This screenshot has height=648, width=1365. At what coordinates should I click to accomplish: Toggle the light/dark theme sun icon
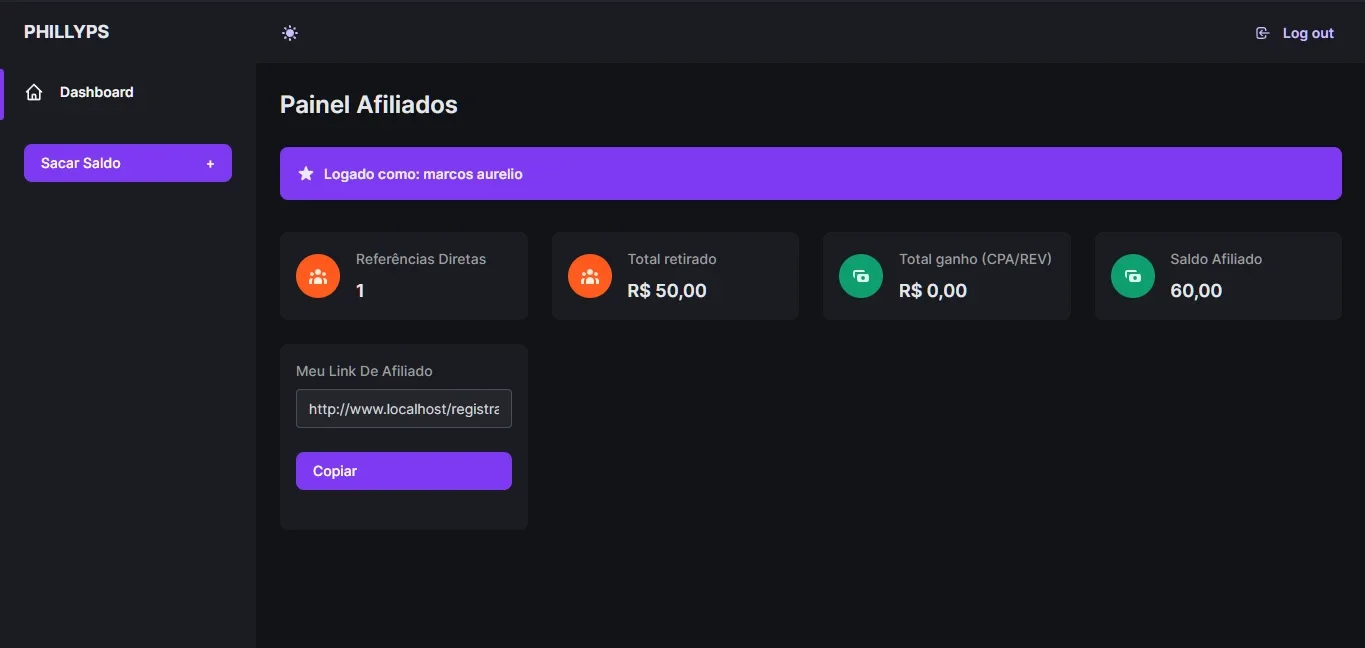tap(290, 33)
